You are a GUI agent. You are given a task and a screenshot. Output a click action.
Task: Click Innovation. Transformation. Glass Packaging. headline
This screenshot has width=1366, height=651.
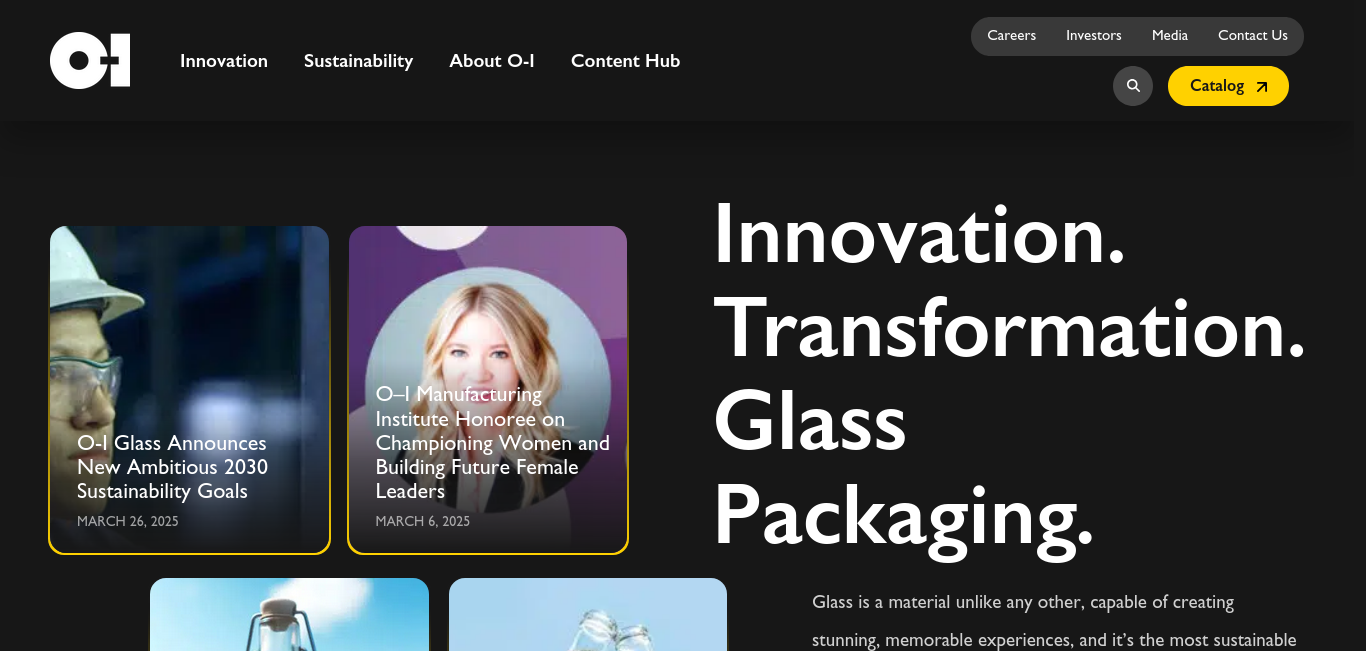coord(1009,375)
